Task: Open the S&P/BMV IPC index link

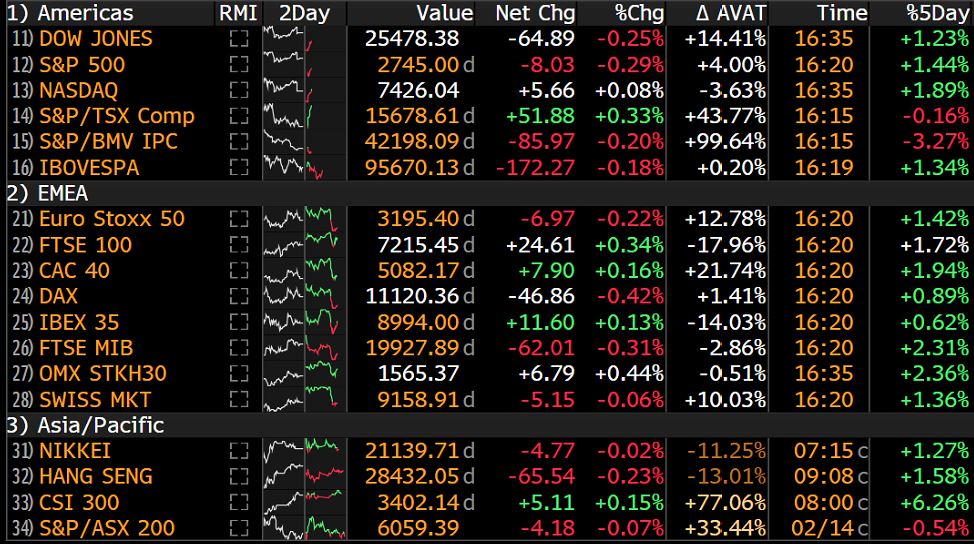Action: tap(108, 142)
